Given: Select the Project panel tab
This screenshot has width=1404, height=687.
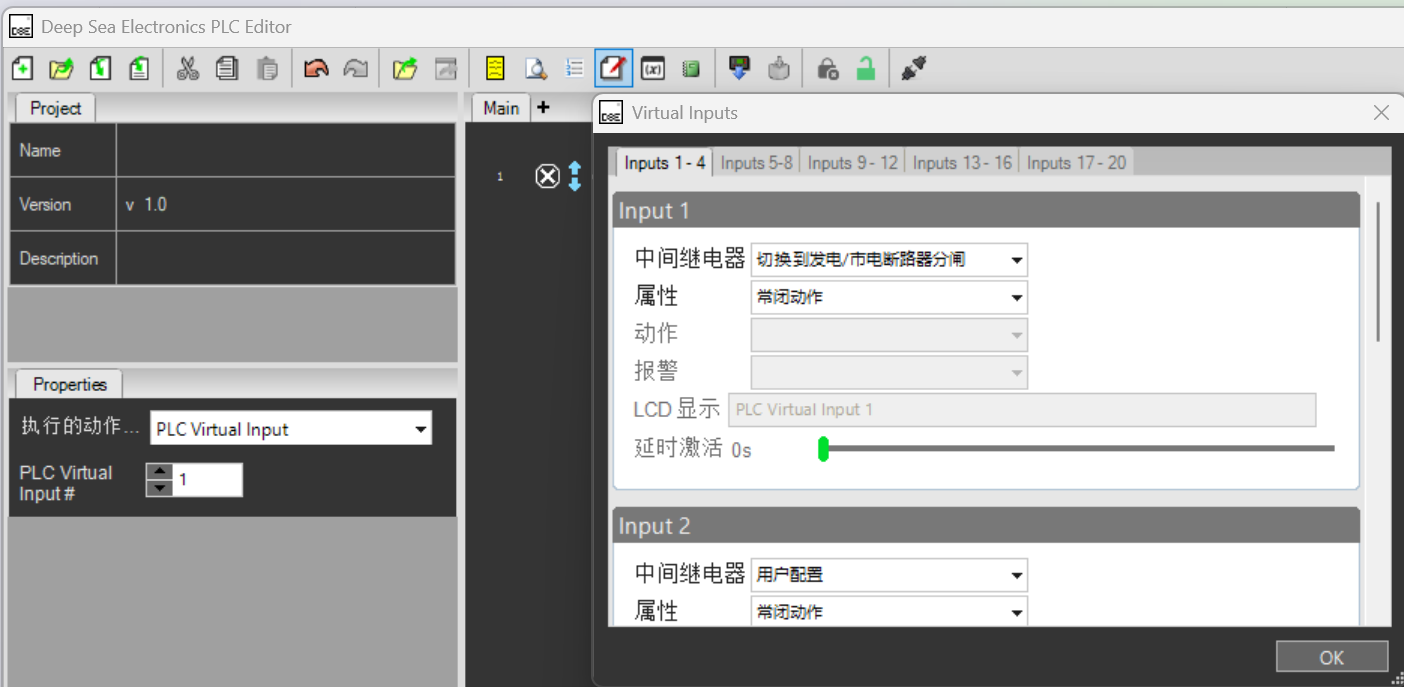Looking at the screenshot, I should [55, 108].
